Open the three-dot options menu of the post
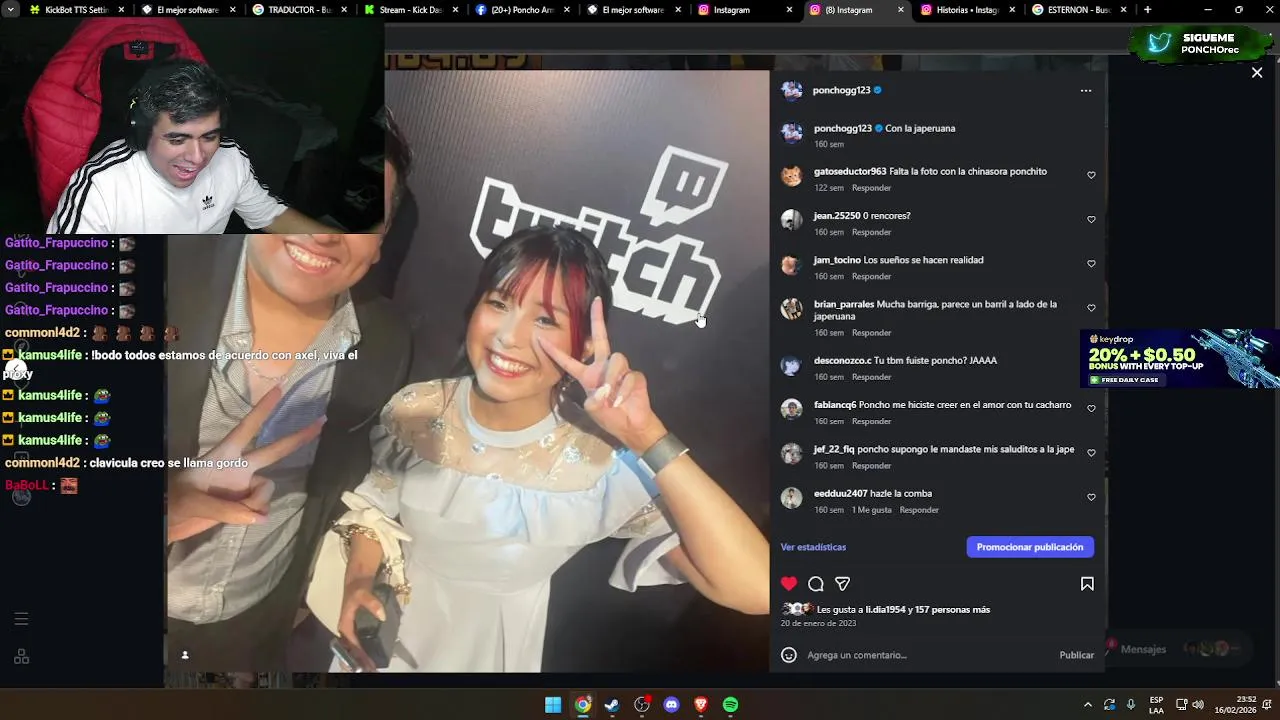 coord(1086,90)
